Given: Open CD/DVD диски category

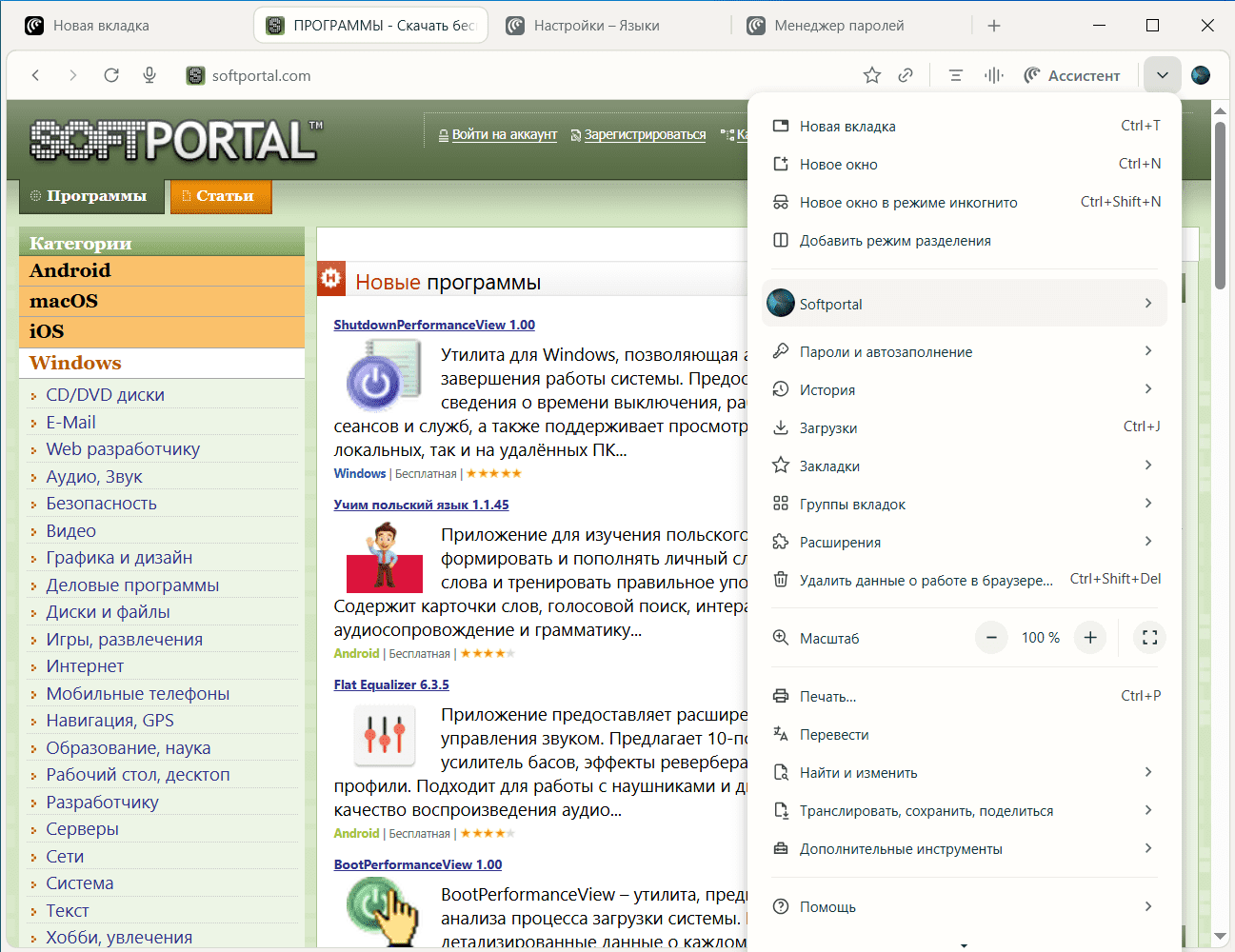Looking at the screenshot, I should pyautogui.click(x=105, y=395).
